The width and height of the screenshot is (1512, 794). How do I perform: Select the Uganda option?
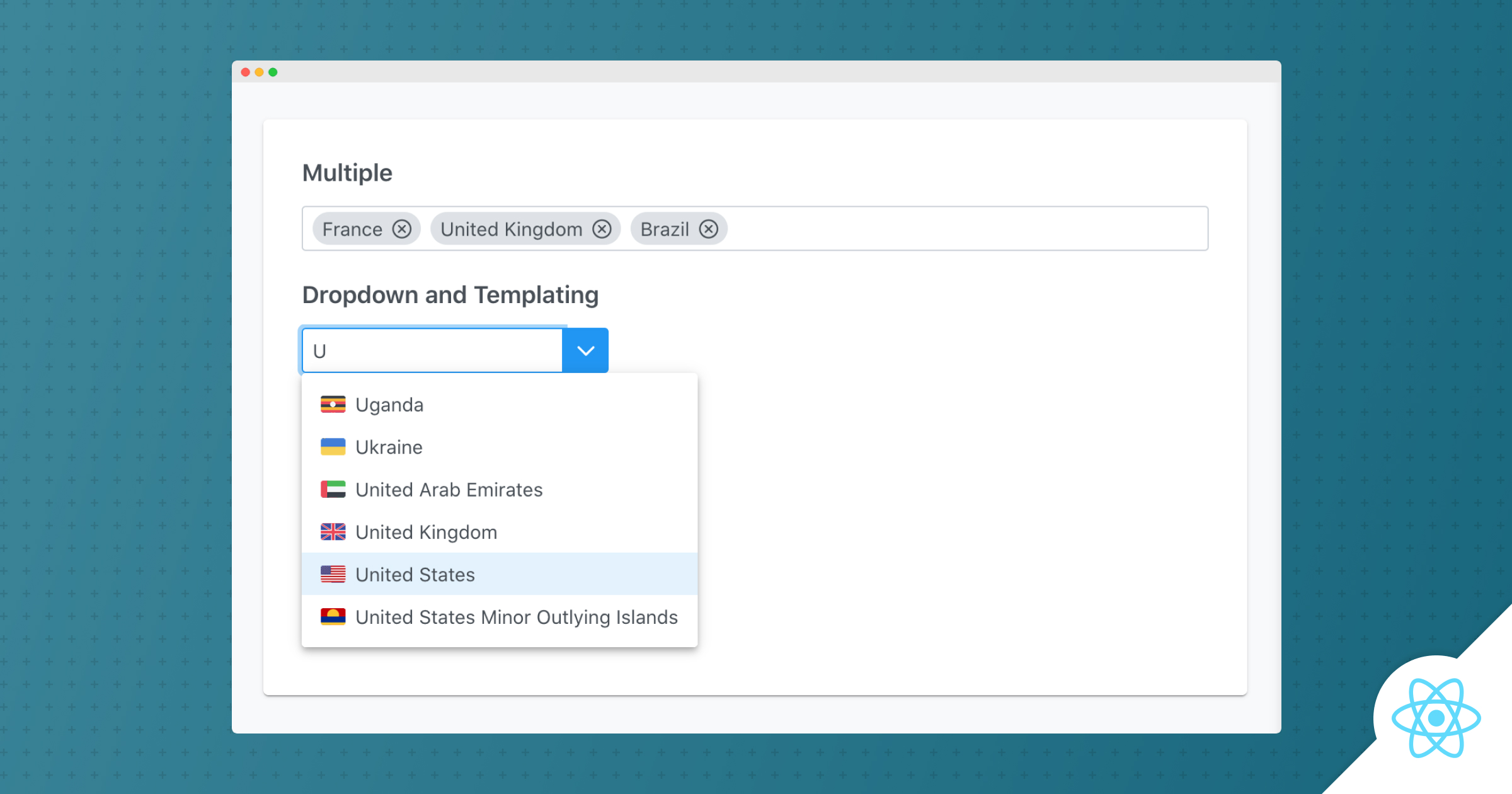(389, 404)
